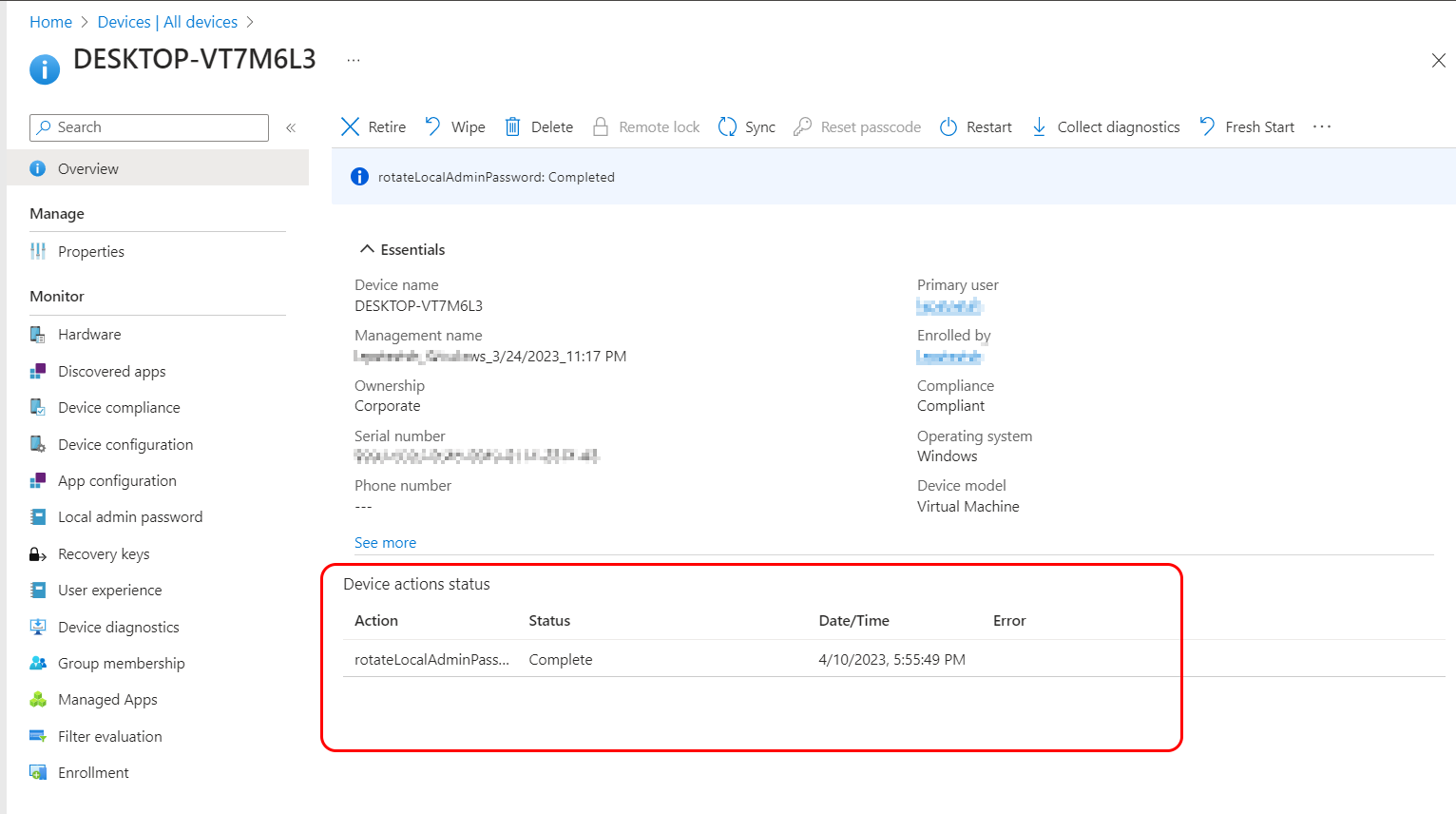Click the See more link

click(x=385, y=542)
